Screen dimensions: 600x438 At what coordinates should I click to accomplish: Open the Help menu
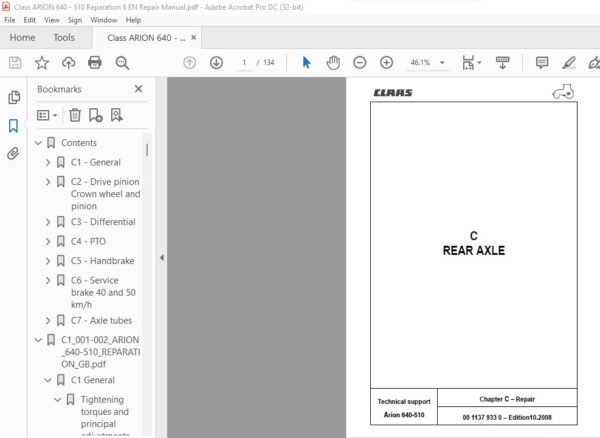coord(133,20)
